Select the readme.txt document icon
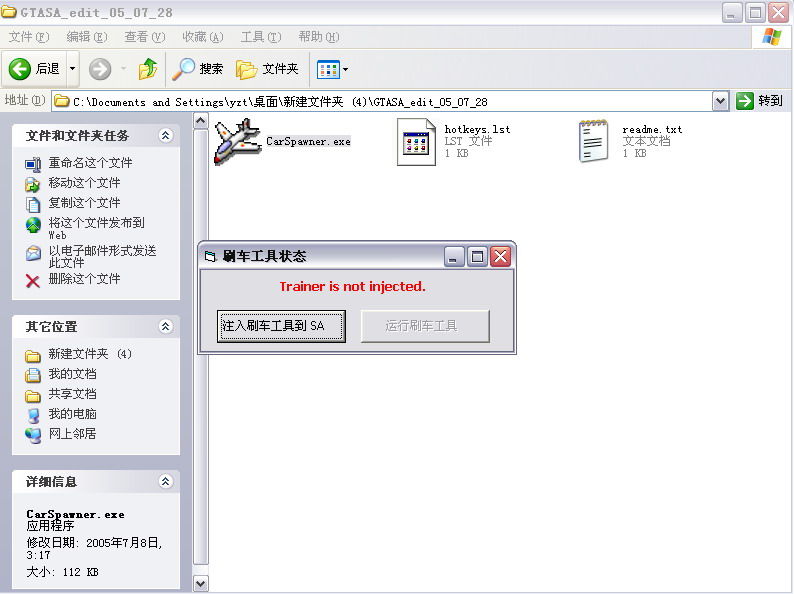This screenshot has height=594, width=794. coord(593,141)
